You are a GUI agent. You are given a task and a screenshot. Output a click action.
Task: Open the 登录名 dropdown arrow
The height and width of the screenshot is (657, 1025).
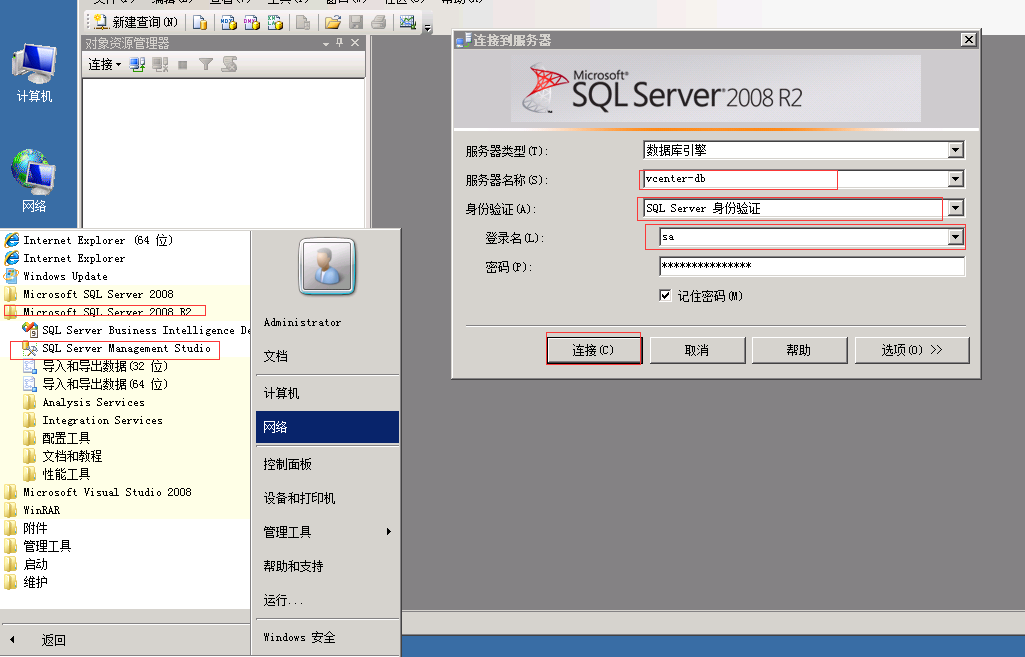(956, 237)
